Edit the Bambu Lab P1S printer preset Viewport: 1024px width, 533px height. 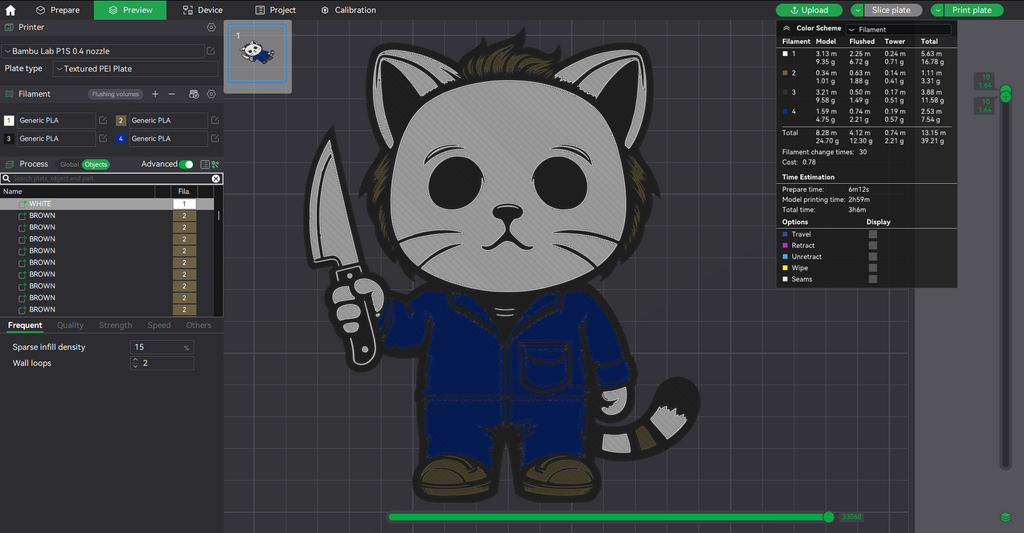(211, 51)
